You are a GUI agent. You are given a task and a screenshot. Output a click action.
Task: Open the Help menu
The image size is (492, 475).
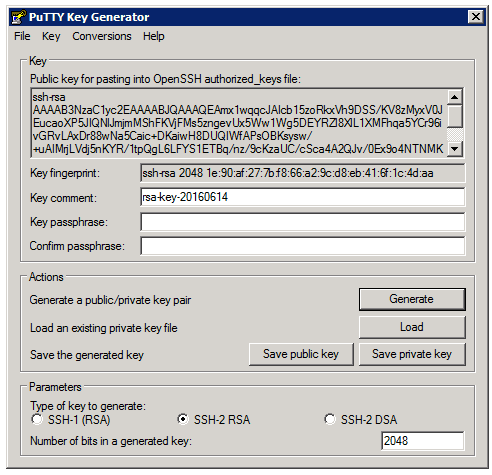(x=153, y=36)
